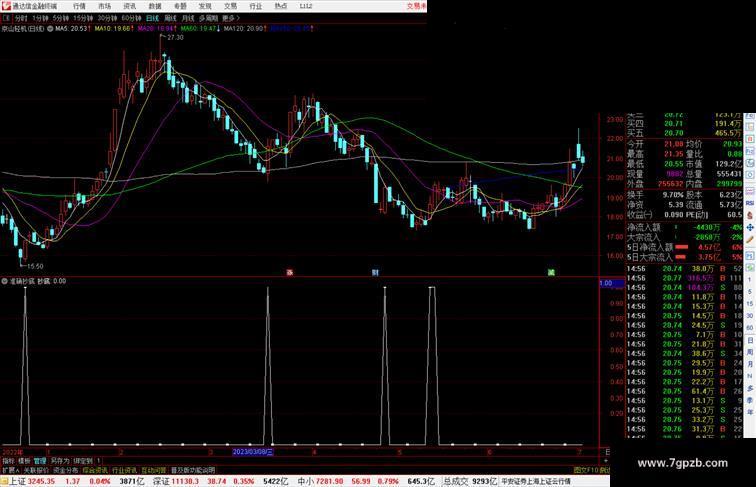
Task: Open the 行情 menu
Action: pyautogui.click(x=79, y=6)
